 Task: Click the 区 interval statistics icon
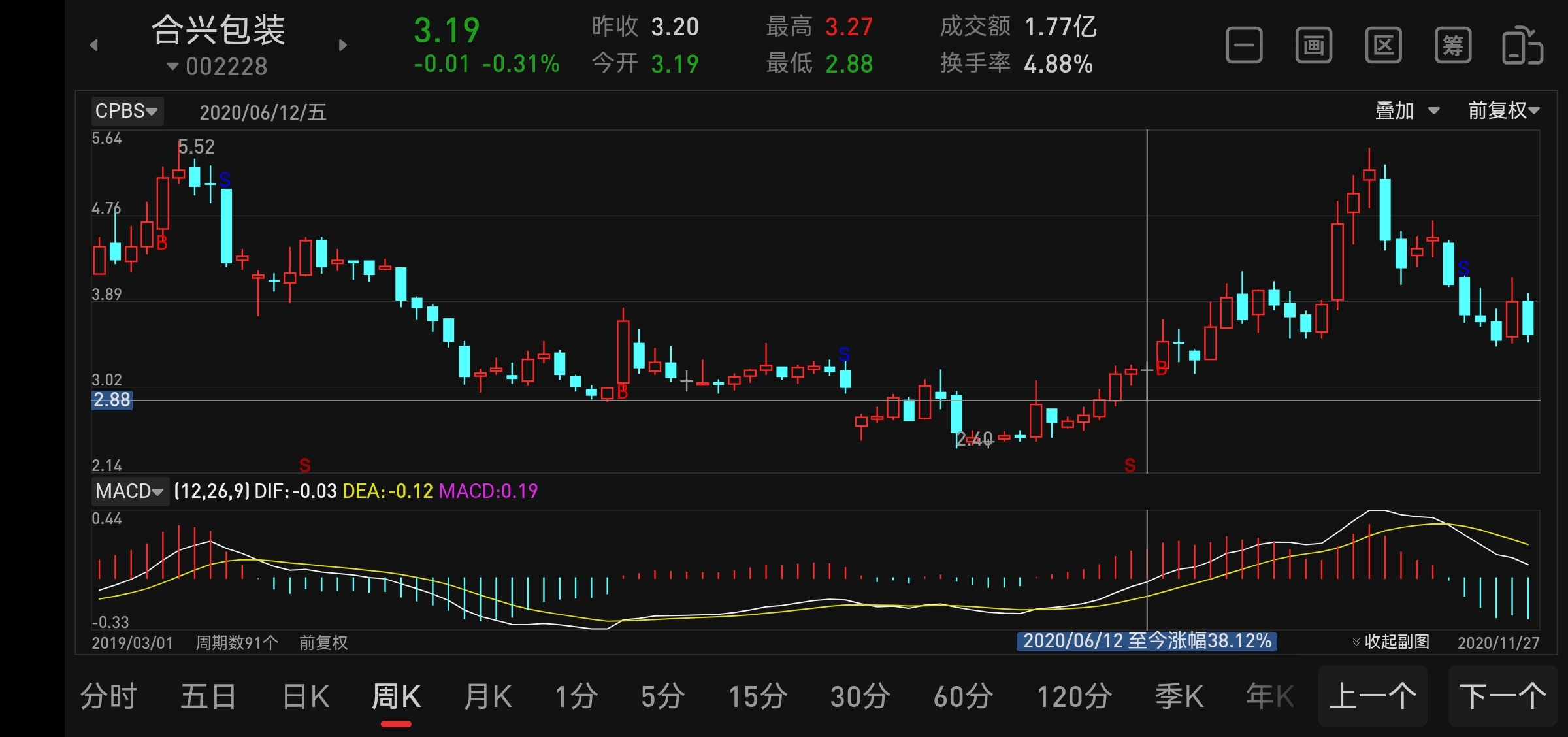[x=1383, y=46]
